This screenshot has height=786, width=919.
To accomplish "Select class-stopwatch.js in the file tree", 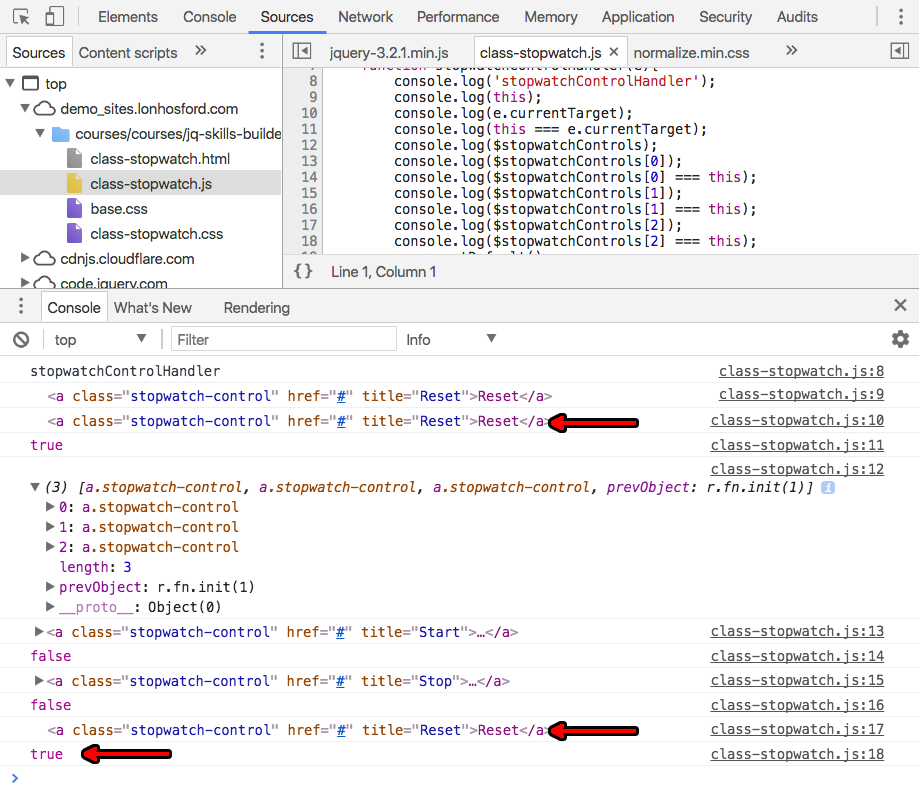I will [x=141, y=183].
